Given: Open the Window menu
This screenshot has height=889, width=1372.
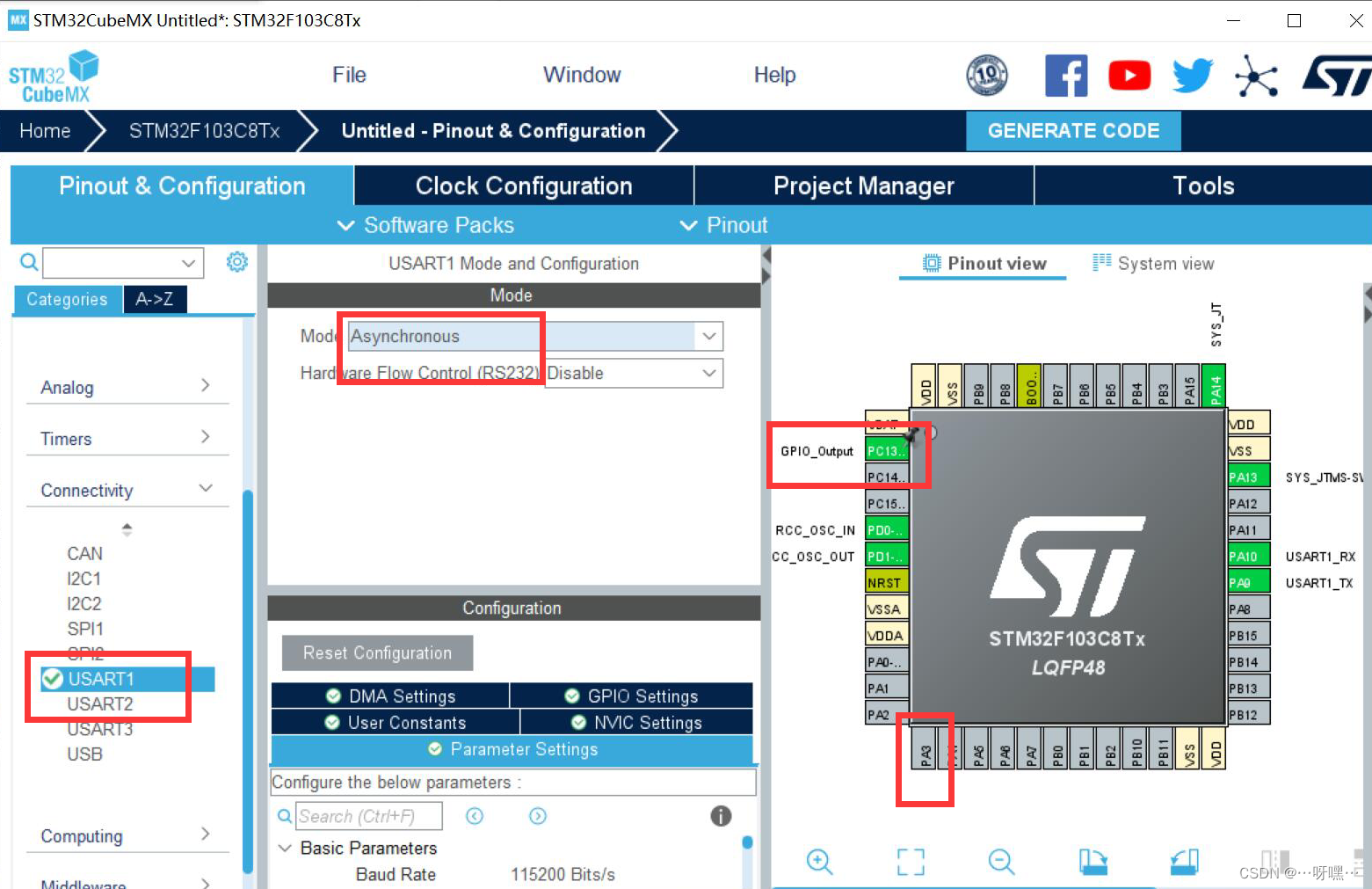Looking at the screenshot, I should [x=582, y=75].
